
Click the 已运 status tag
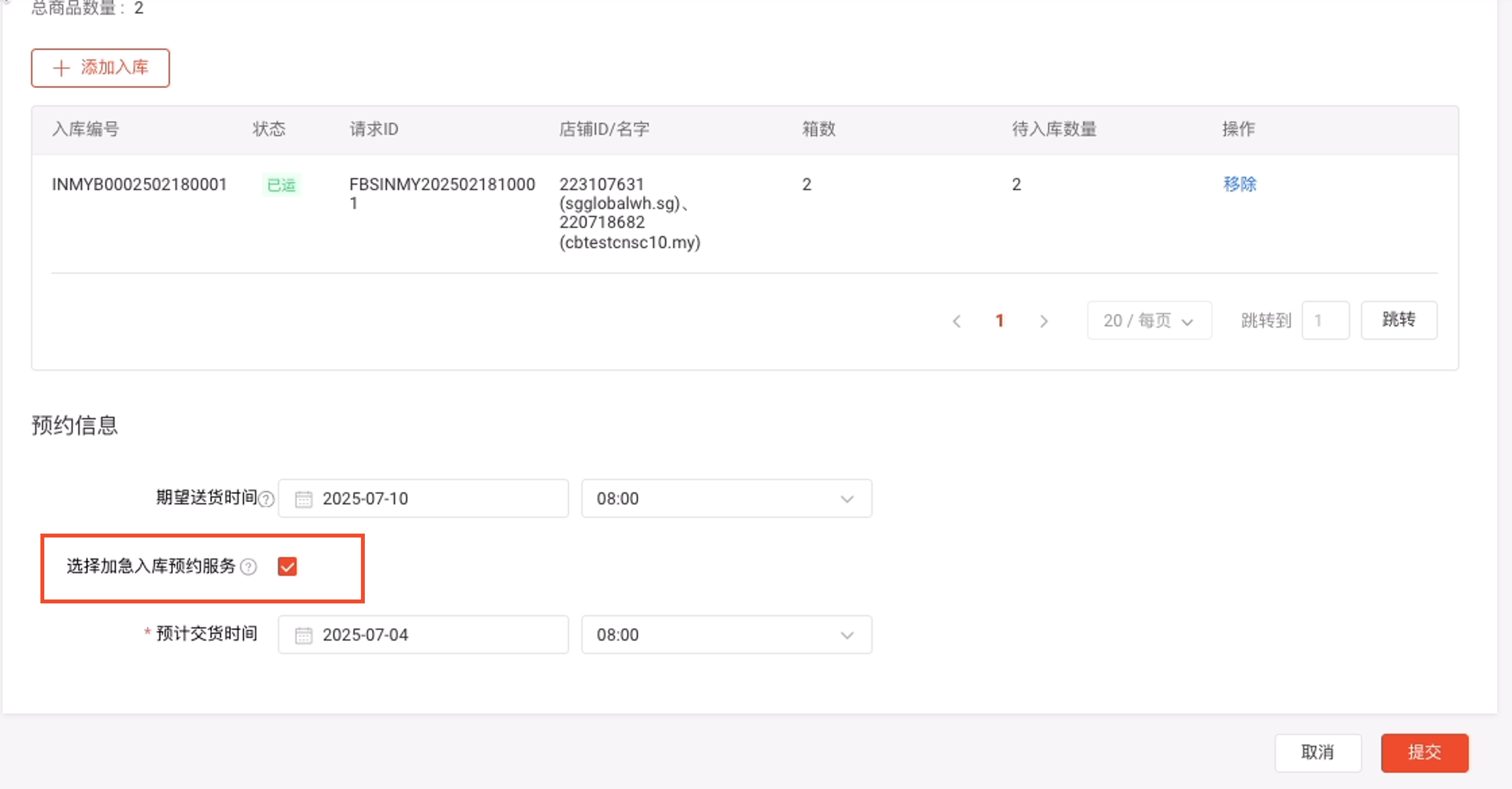[281, 185]
